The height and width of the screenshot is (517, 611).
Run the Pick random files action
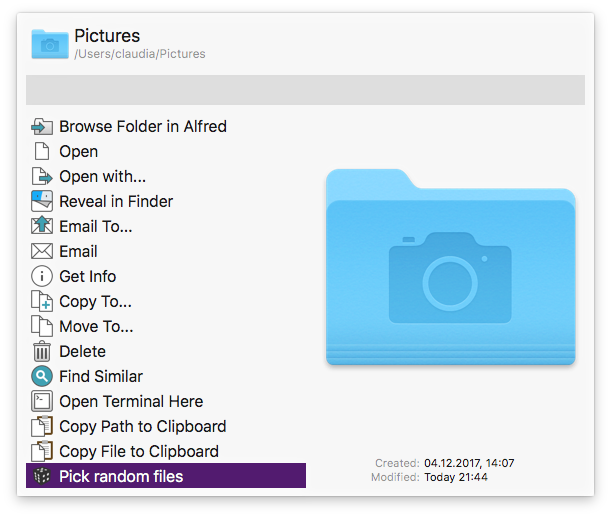[121, 476]
